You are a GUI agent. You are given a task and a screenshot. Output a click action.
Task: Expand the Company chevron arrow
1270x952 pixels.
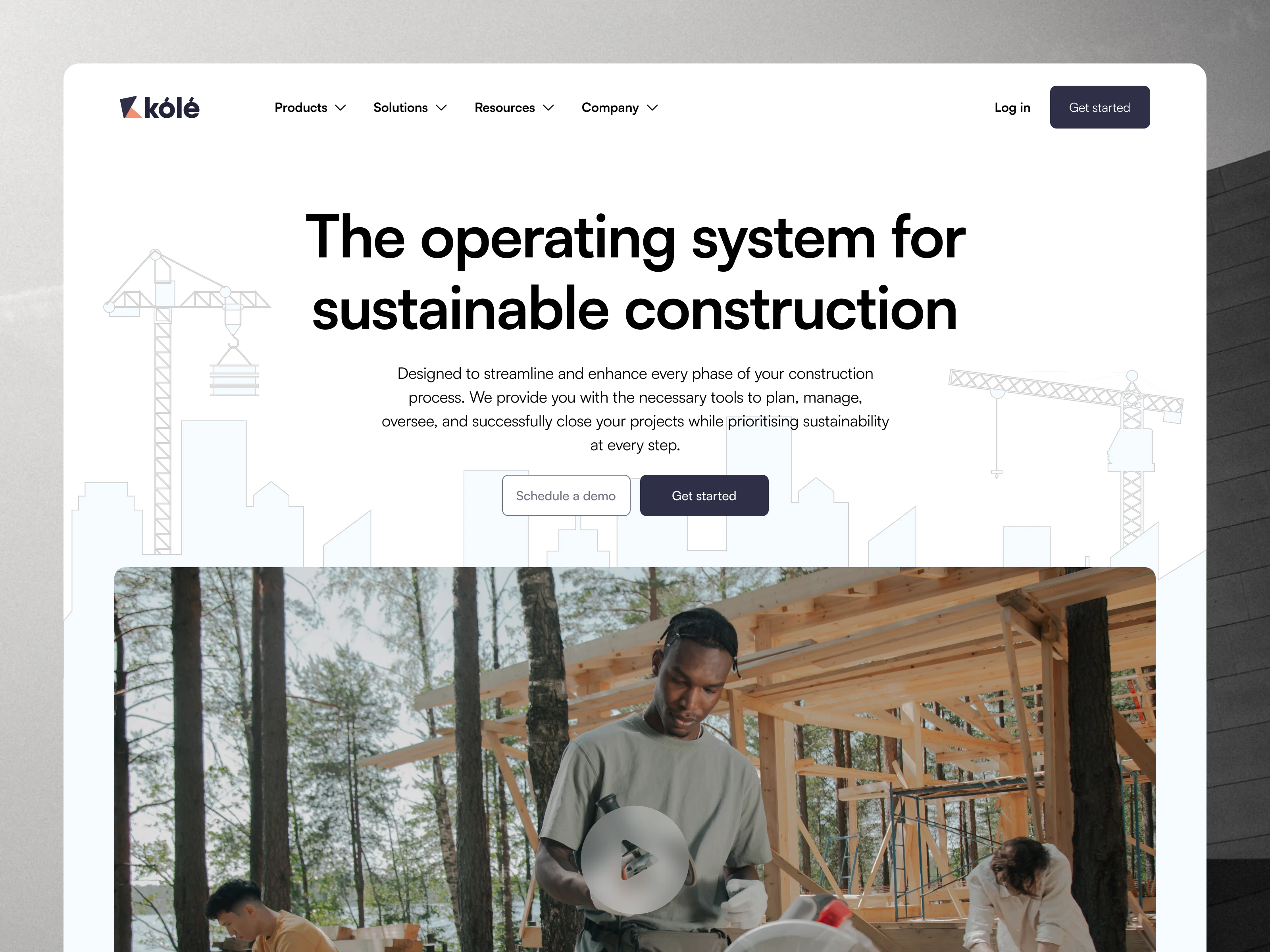652,108
